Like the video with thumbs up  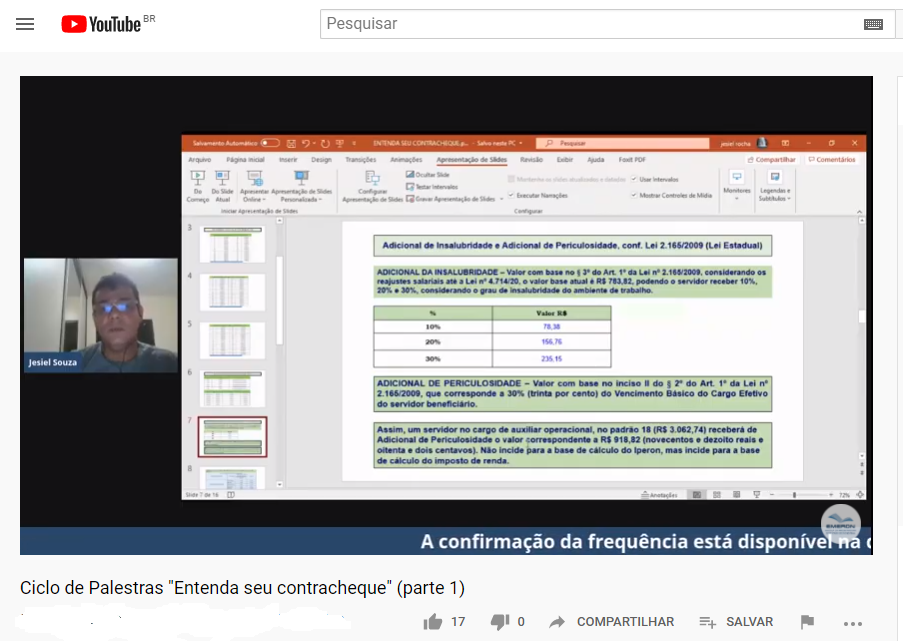coord(433,622)
